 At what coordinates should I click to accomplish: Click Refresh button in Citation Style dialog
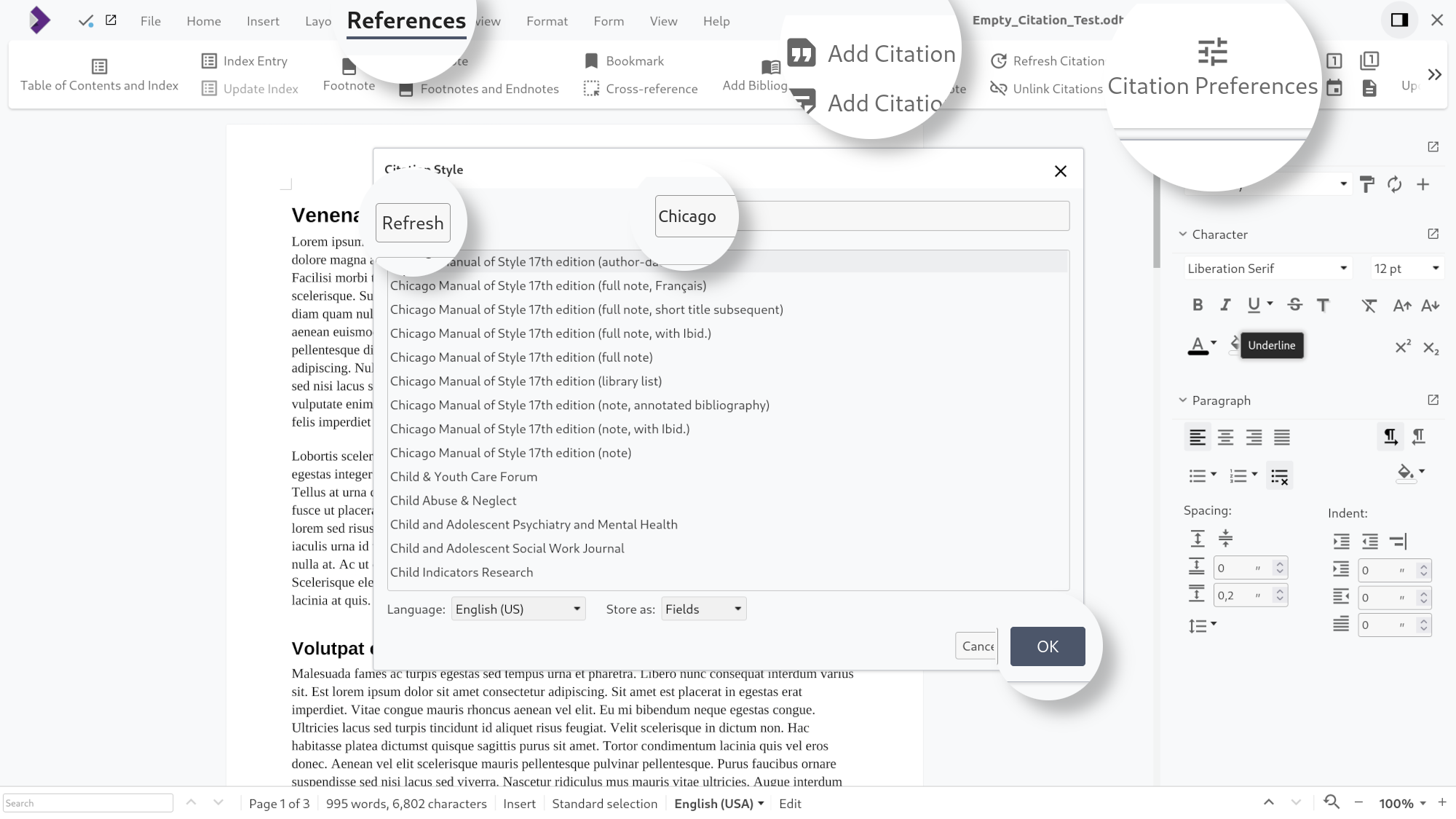[413, 223]
